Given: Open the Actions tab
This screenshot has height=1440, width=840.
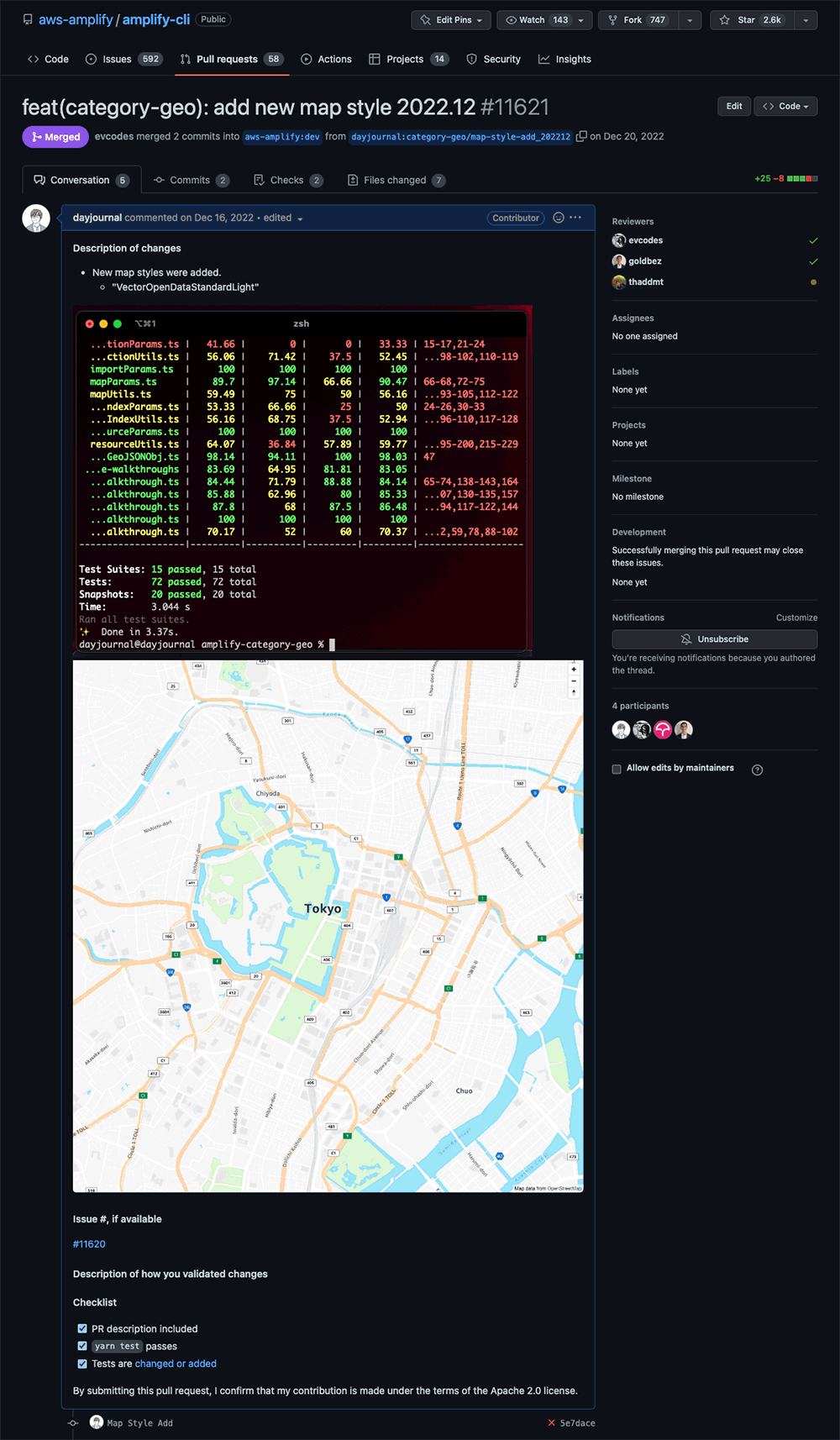Looking at the screenshot, I should 326,59.
